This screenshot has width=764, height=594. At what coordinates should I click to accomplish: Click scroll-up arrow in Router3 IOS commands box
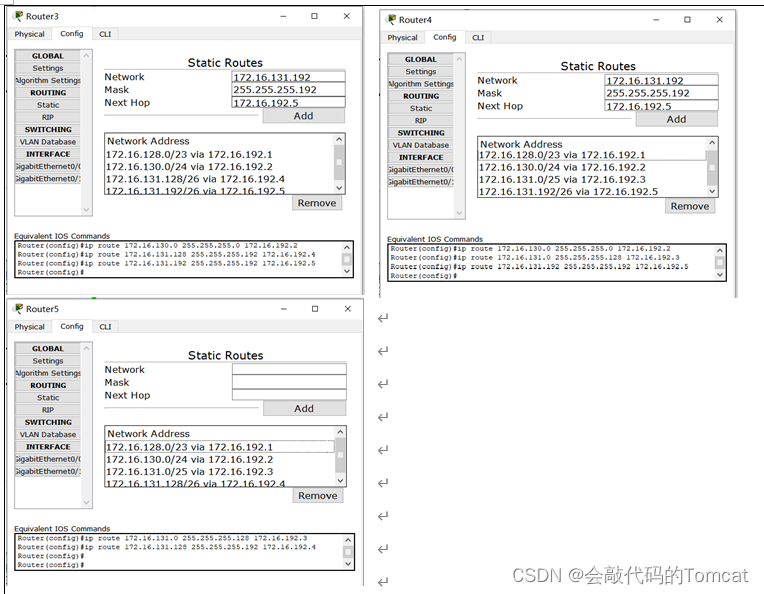(347, 247)
